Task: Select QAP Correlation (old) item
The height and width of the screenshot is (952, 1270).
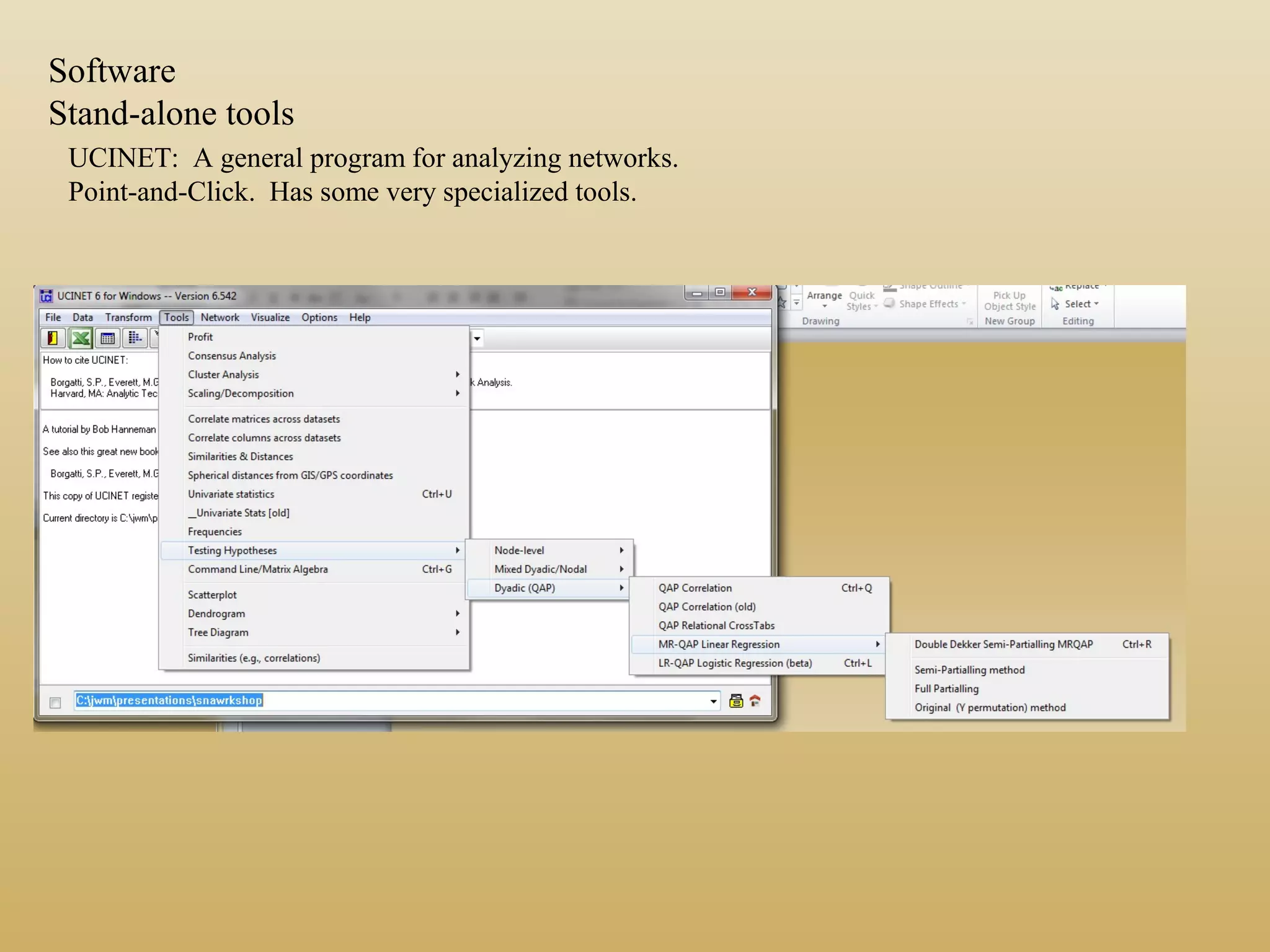Action: pyautogui.click(x=760, y=607)
